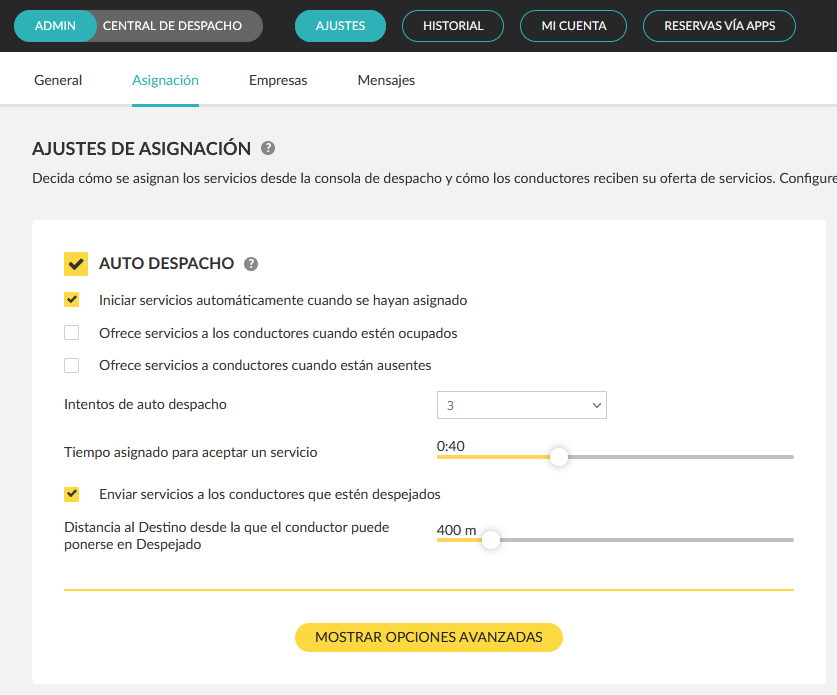Image resolution: width=837 pixels, height=695 pixels.
Task: Toggle the Auto Despacho main checkbox
Action: [x=76, y=264]
